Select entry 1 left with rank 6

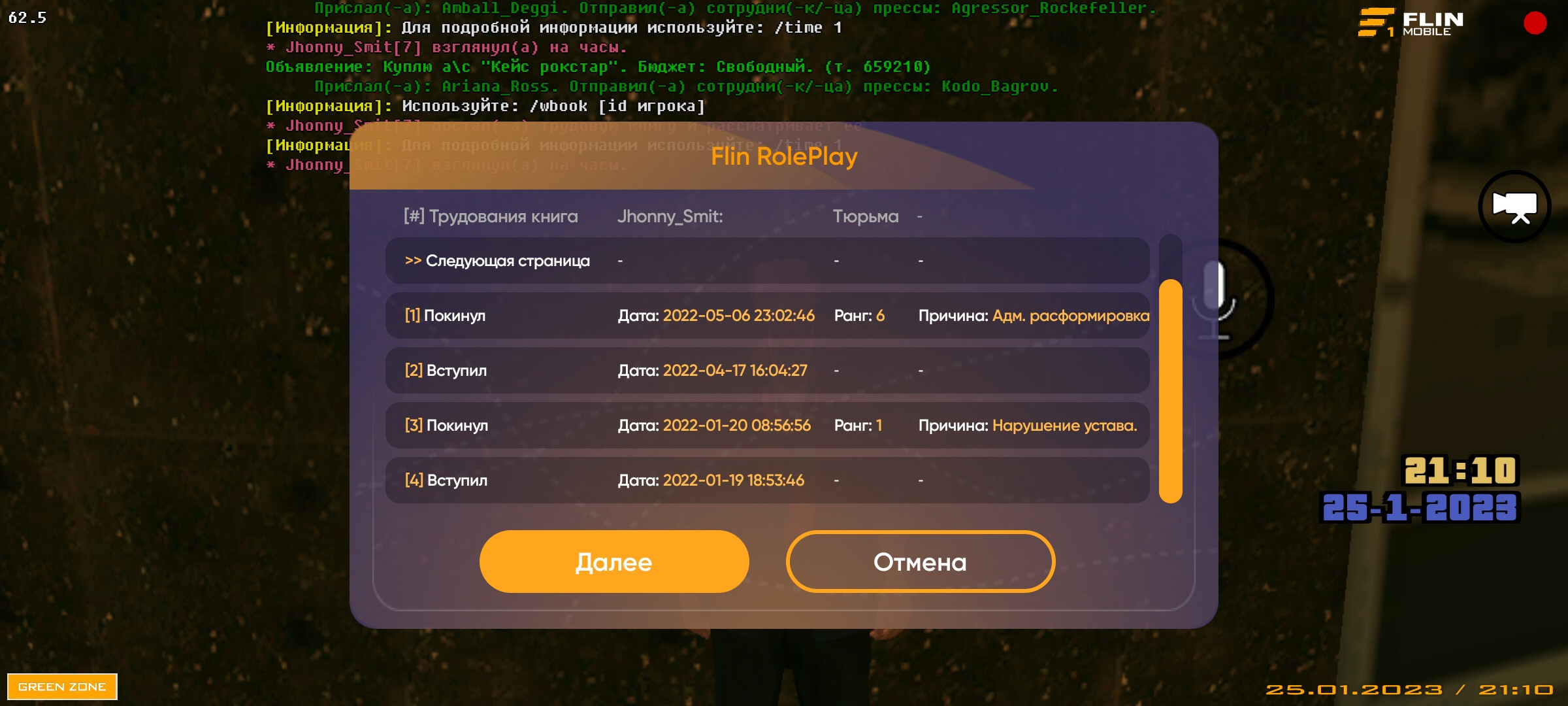pyautogui.click(x=767, y=316)
